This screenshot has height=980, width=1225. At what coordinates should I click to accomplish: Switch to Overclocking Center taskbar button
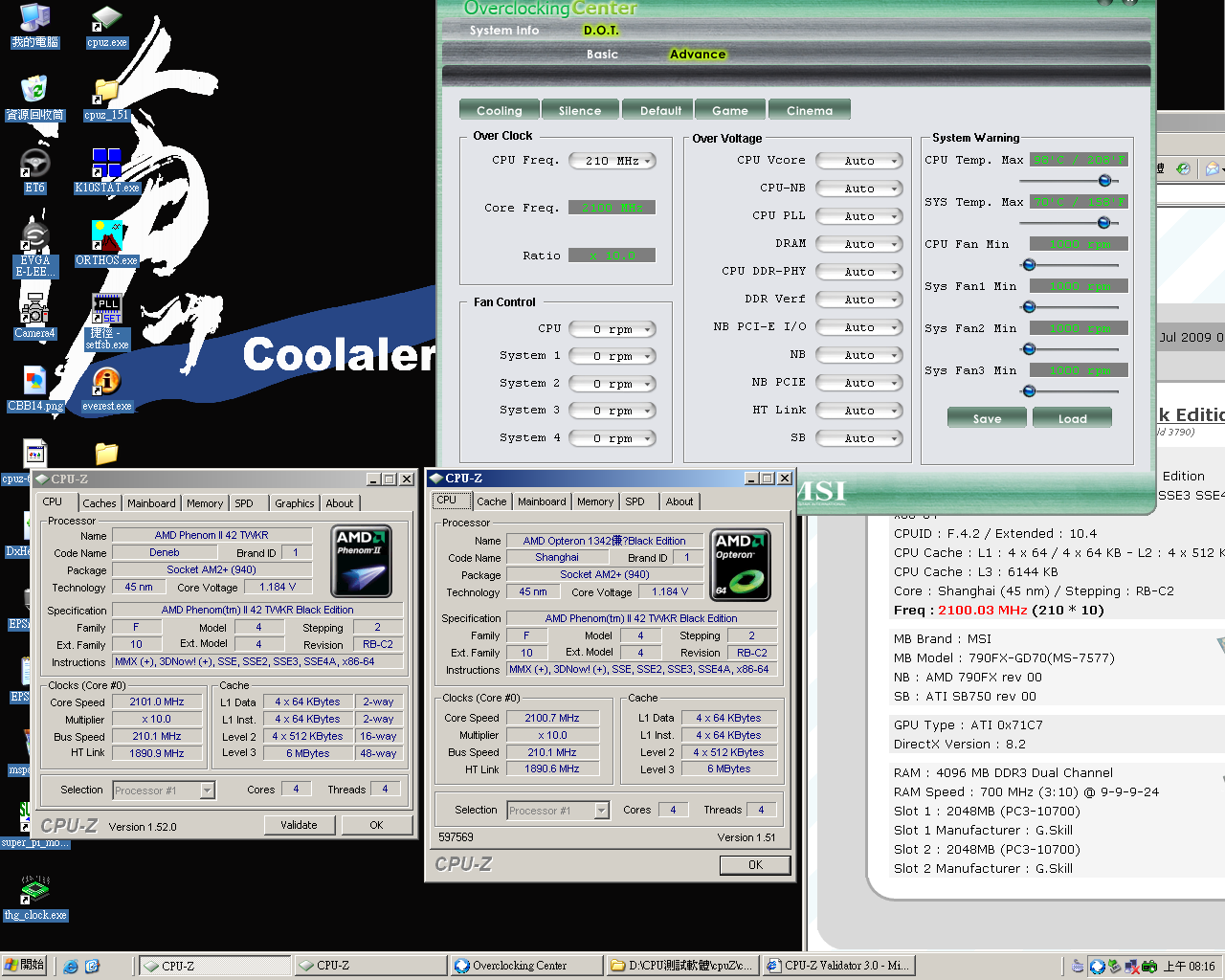526,967
